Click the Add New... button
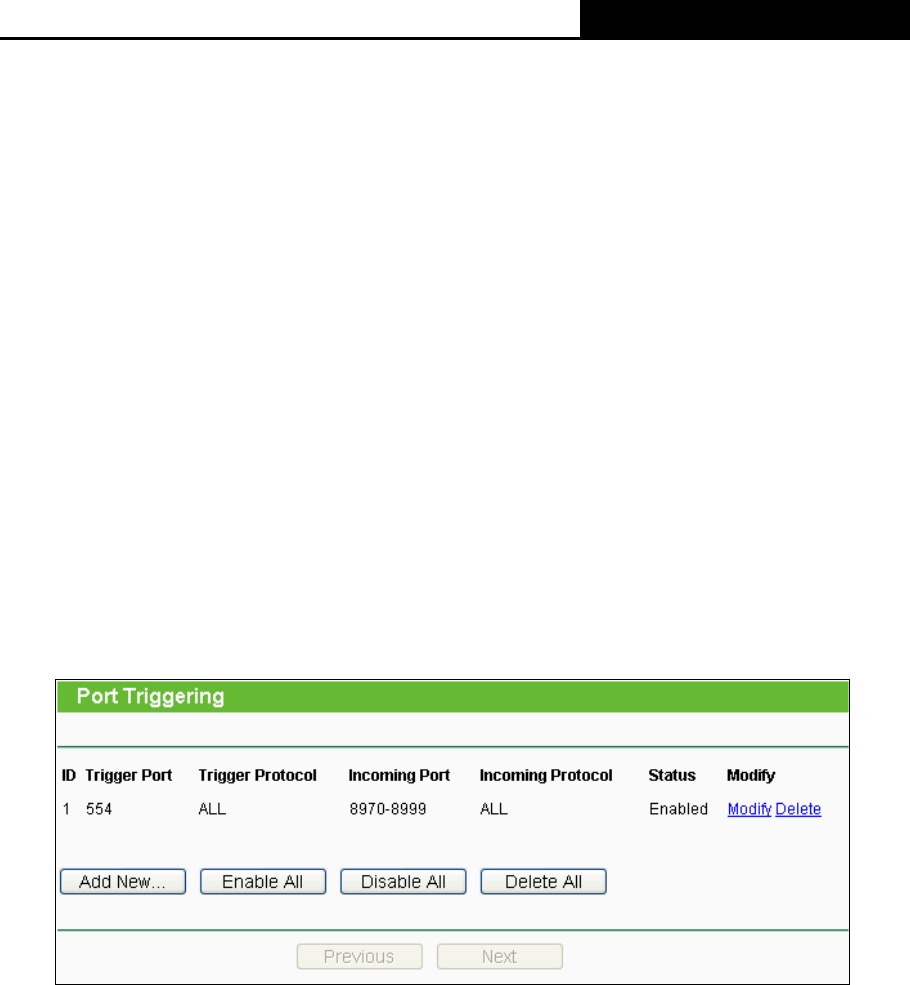 coord(123,881)
